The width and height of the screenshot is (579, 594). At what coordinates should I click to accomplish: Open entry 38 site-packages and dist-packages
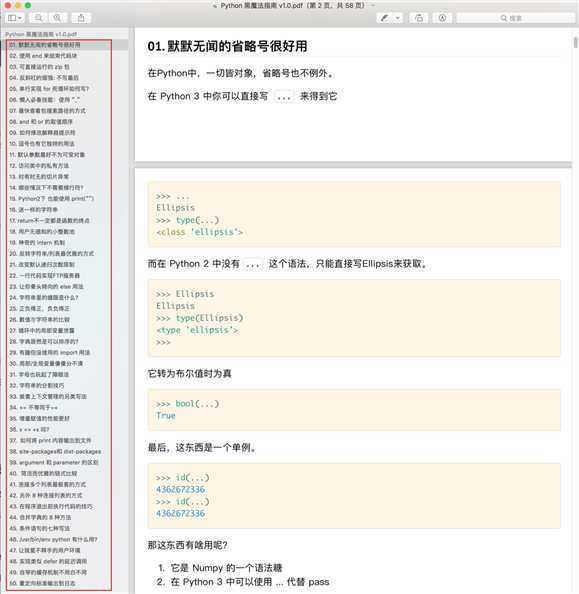tap(55, 451)
